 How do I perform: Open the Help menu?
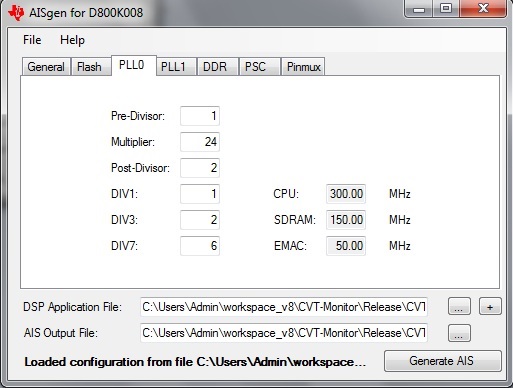[x=72, y=40]
